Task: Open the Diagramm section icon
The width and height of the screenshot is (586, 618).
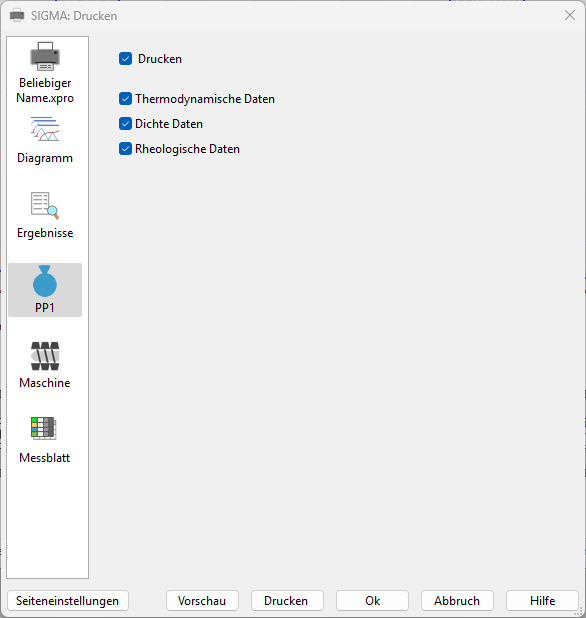Action: point(45,129)
